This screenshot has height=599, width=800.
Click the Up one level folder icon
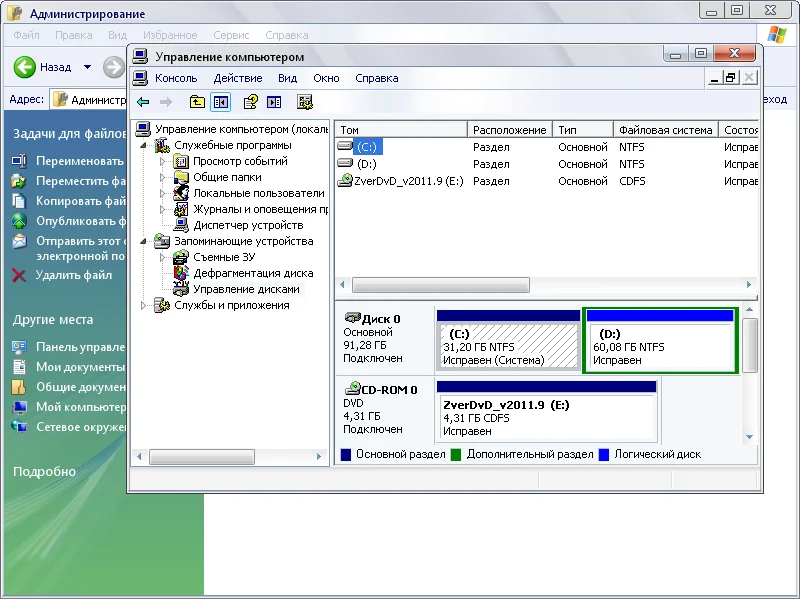[x=197, y=101]
